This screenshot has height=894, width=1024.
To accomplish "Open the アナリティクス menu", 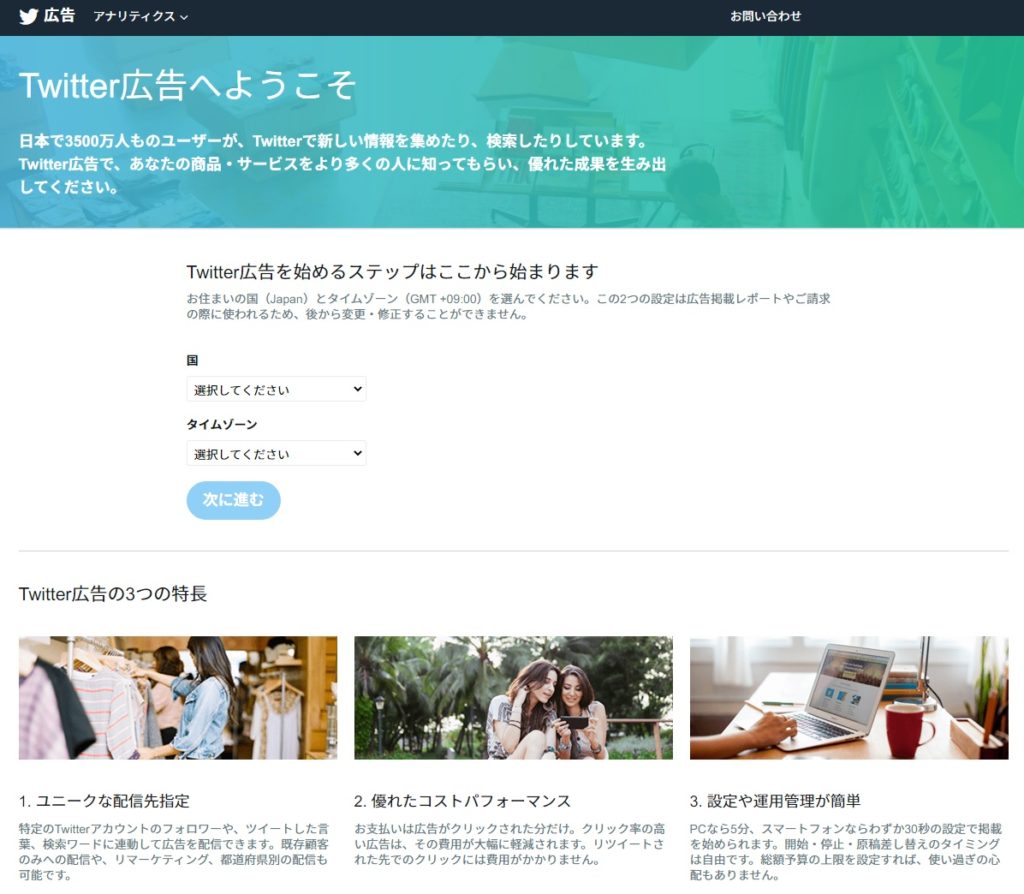I will tap(134, 17).
